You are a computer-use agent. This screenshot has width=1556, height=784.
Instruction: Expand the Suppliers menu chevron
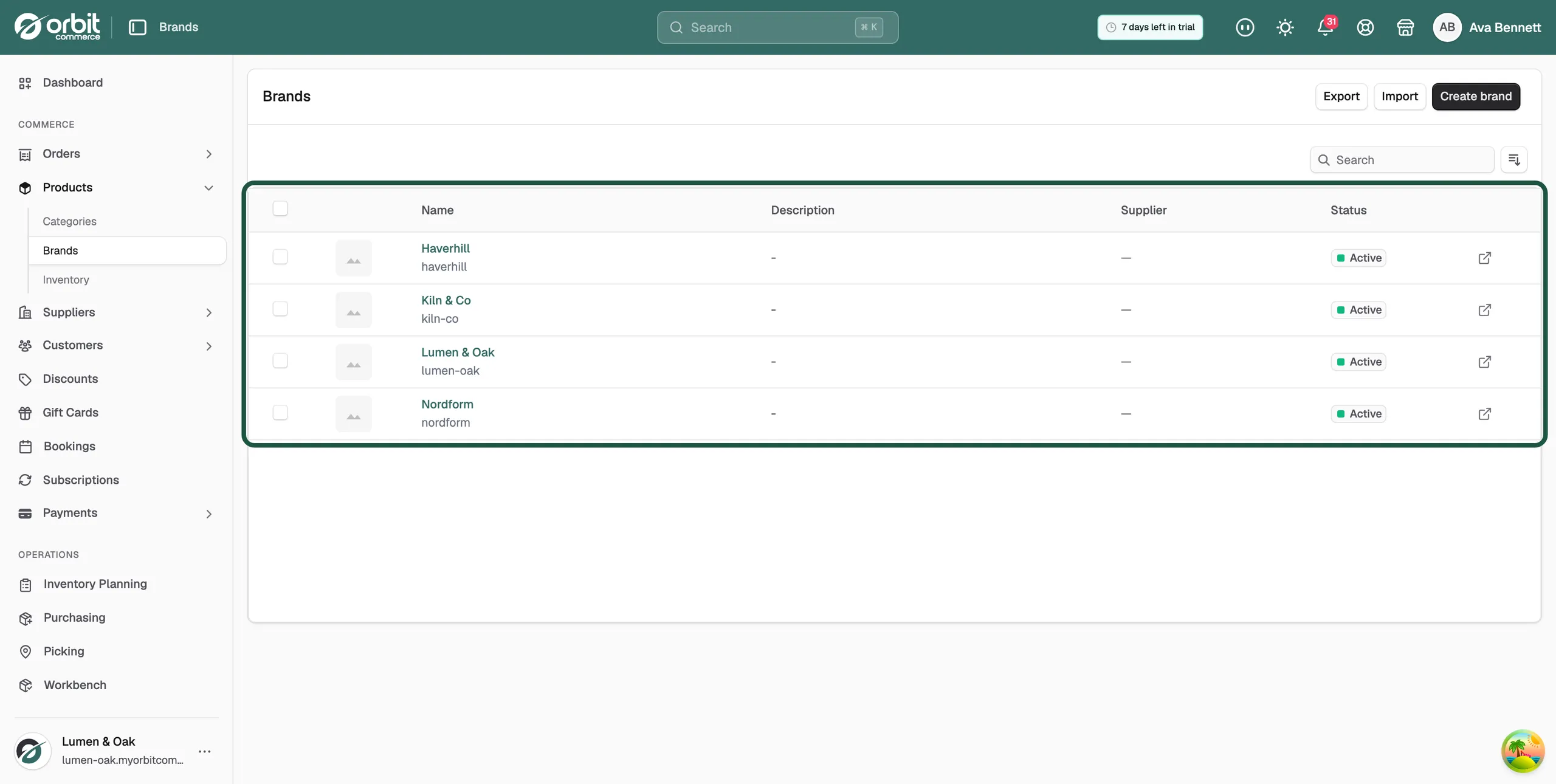point(208,312)
